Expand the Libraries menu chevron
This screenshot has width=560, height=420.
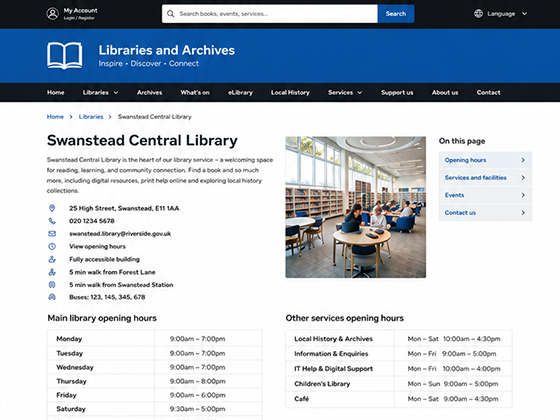click(116, 93)
